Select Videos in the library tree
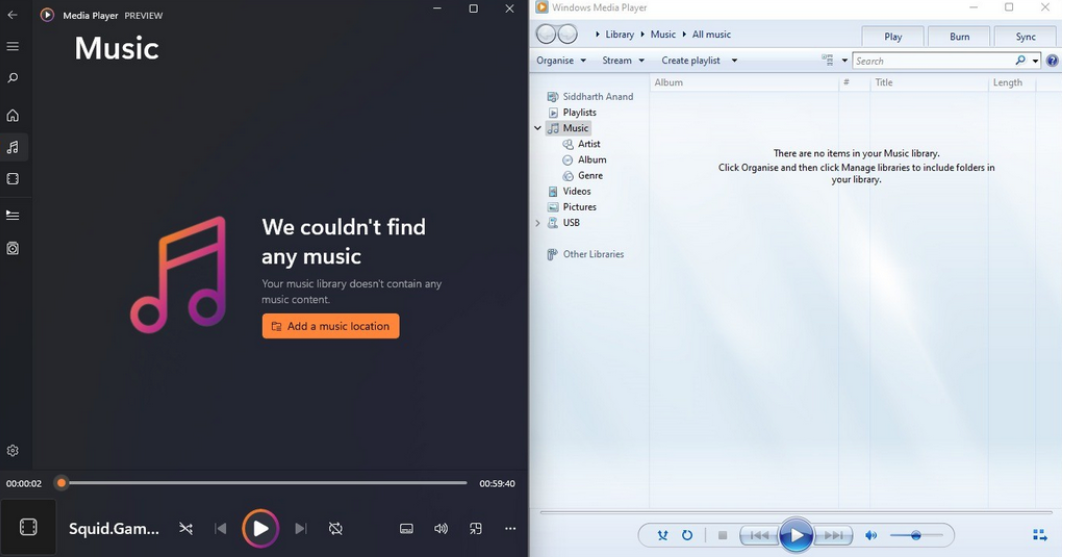 (x=570, y=191)
